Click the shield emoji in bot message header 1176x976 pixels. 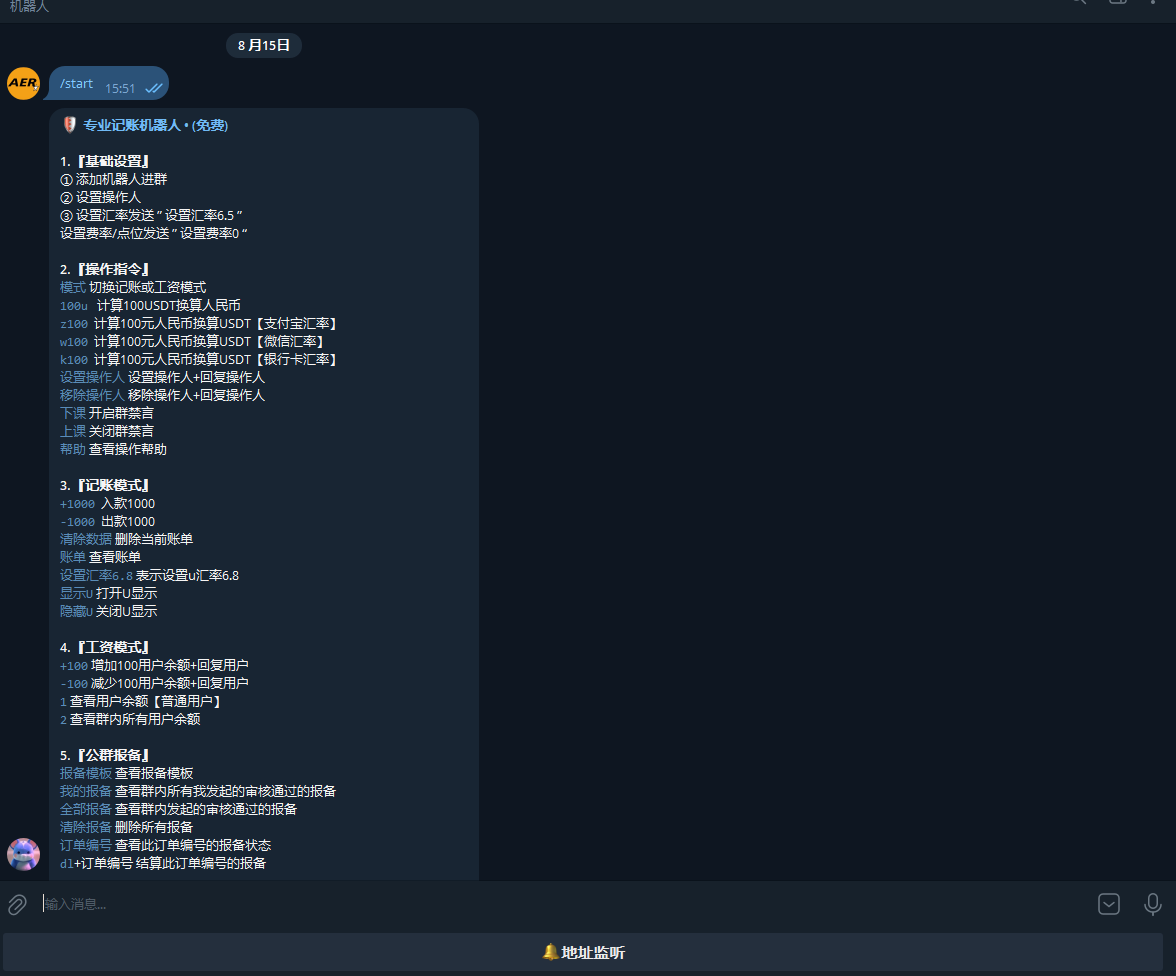[x=69, y=125]
